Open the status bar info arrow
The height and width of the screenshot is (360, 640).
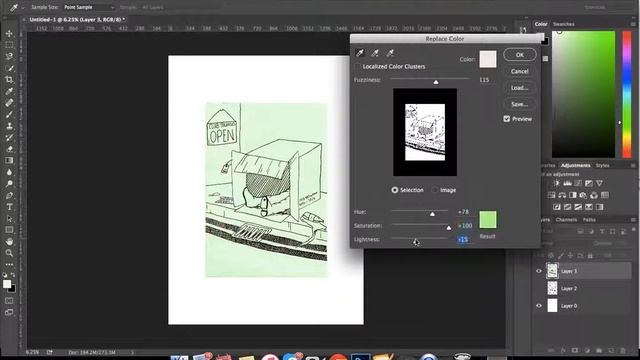[x=132, y=352]
